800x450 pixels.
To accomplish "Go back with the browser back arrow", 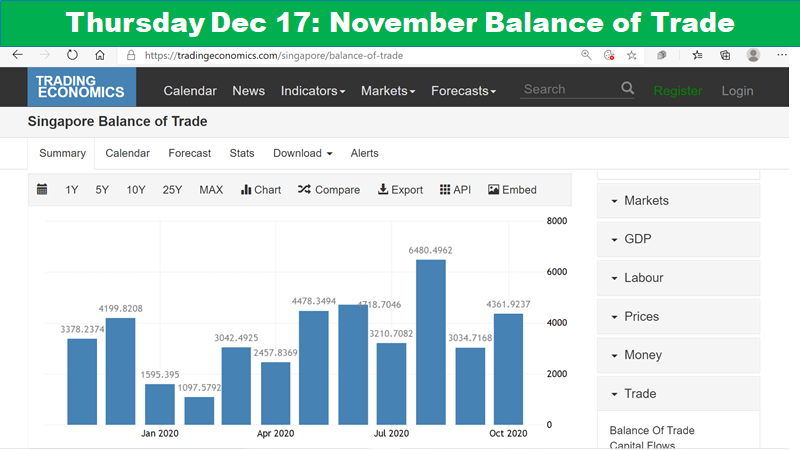I will coord(17,55).
